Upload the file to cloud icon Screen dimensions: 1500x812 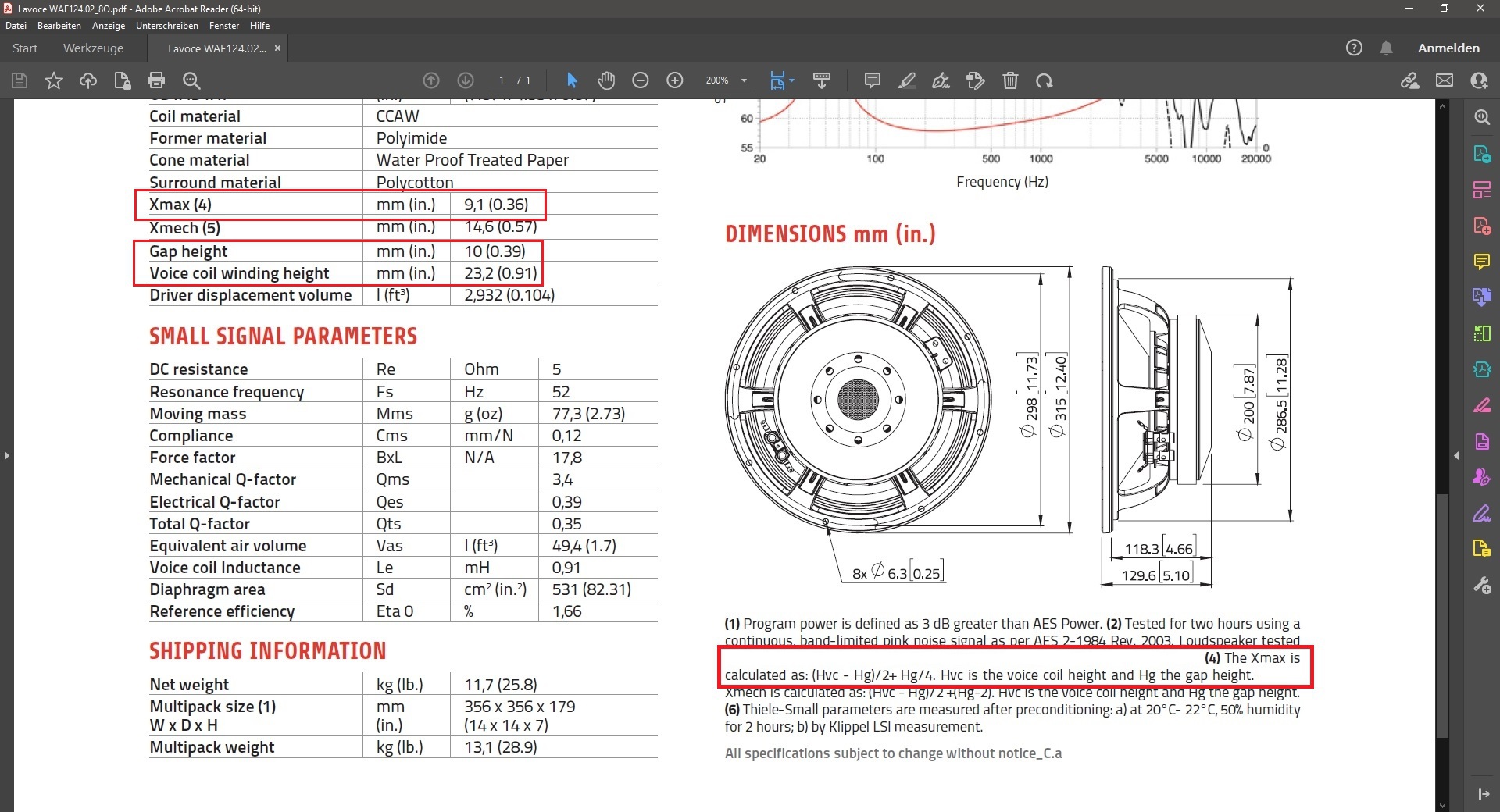tap(88, 80)
